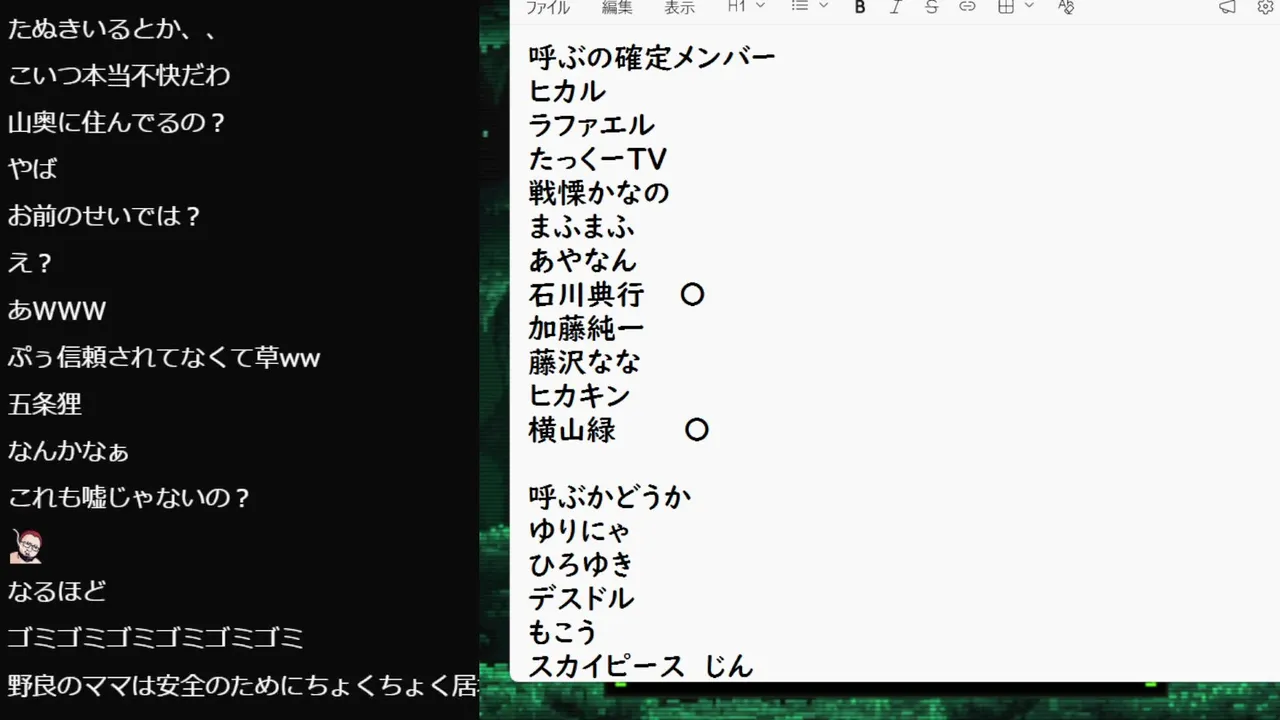Click the line ラファエル

tap(592, 125)
